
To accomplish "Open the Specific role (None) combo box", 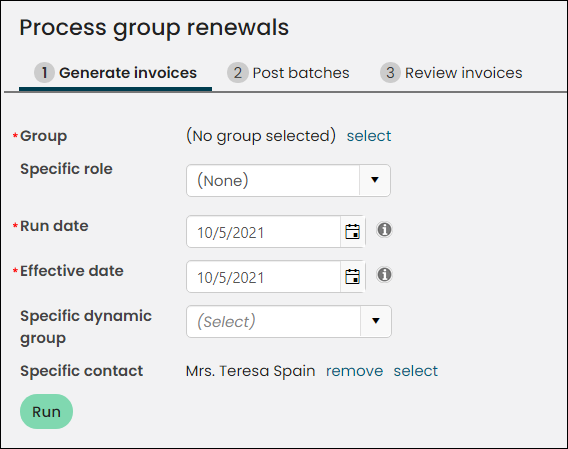I will click(x=288, y=180).
